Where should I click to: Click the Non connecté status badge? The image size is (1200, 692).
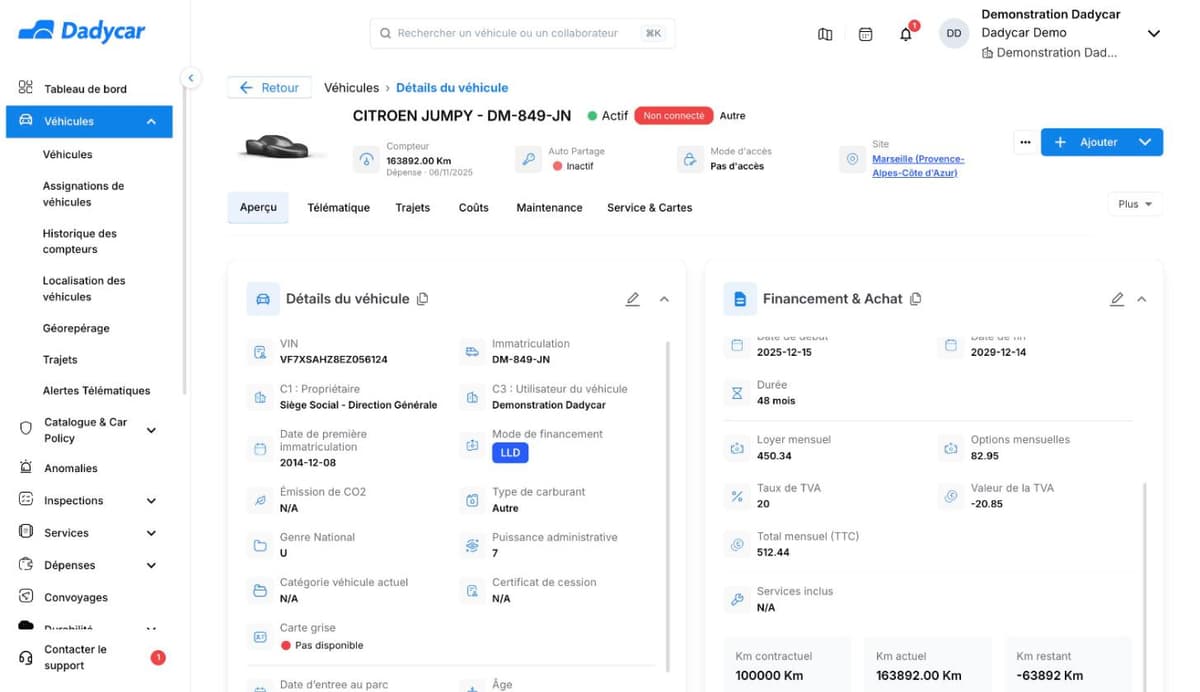click(x=674, y=116)
